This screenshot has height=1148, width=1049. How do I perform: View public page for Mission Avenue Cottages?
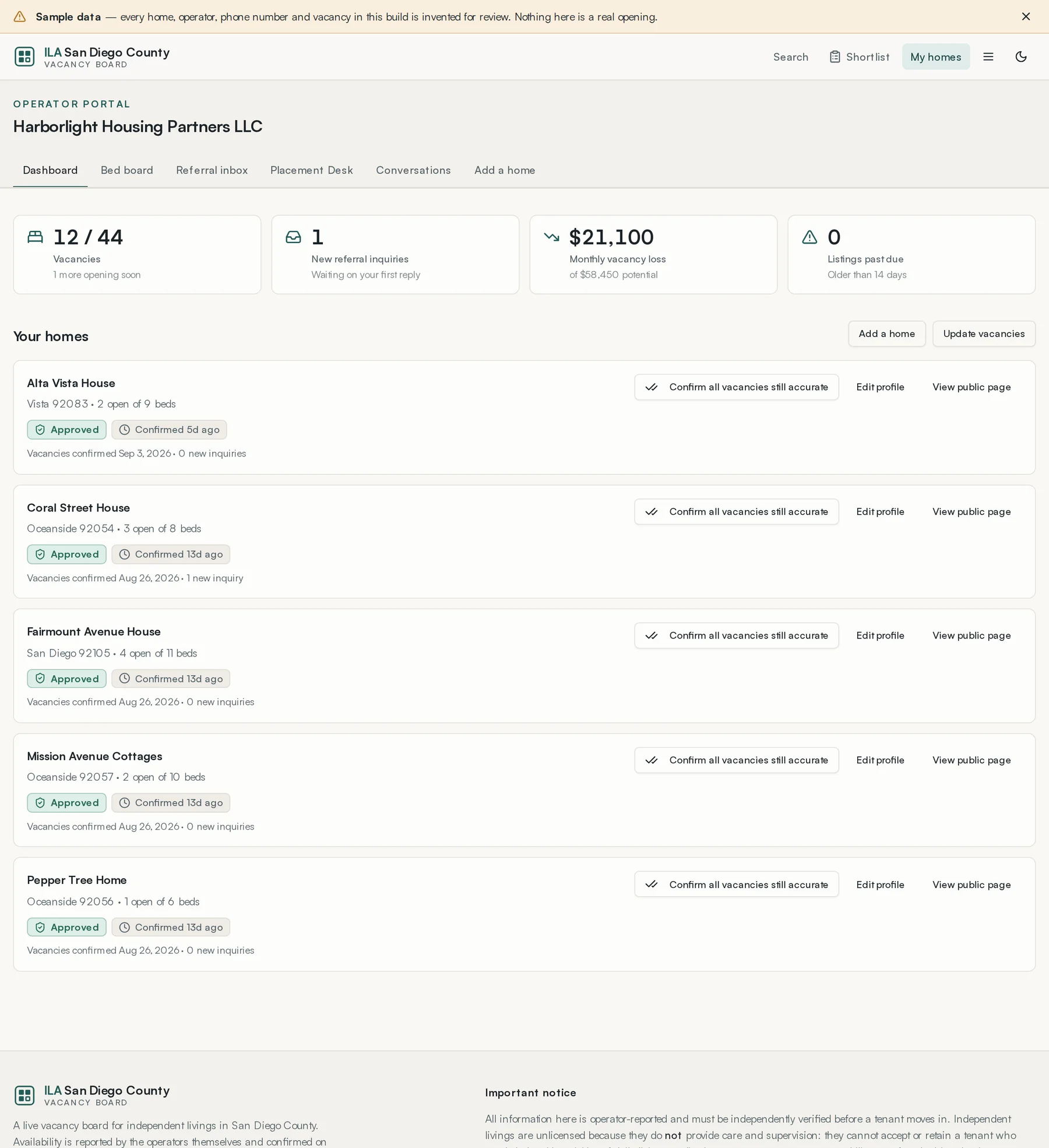pyautogui.click(x=971, y=760)
